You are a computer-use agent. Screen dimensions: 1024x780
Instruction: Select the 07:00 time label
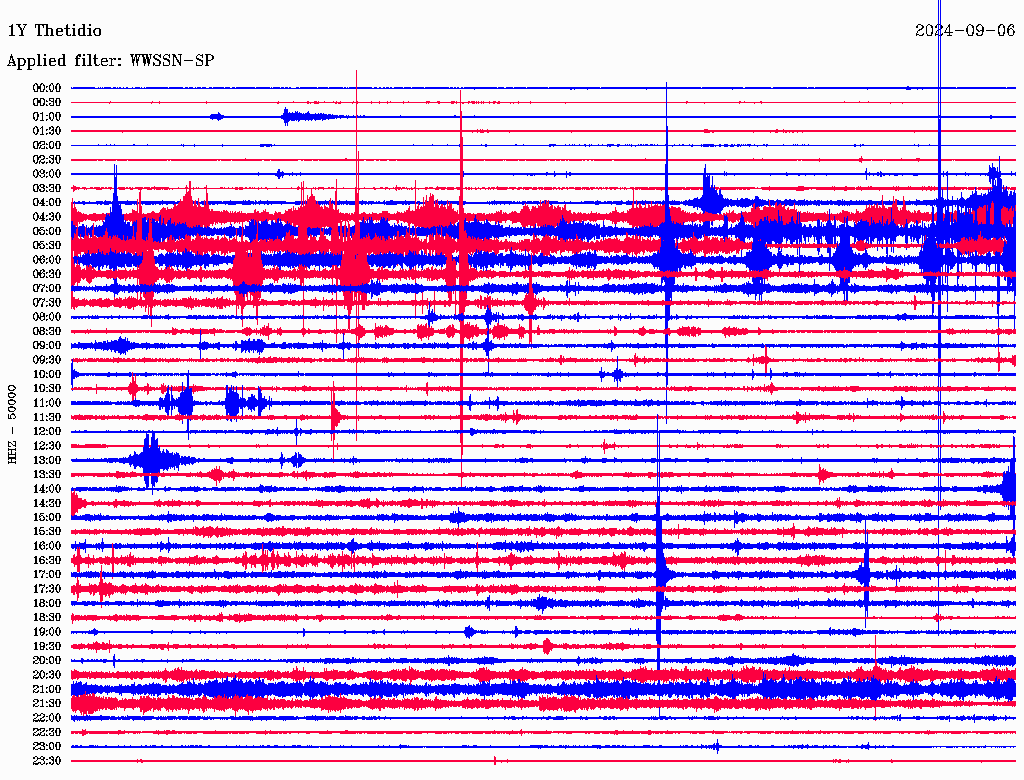click(47, 289)
